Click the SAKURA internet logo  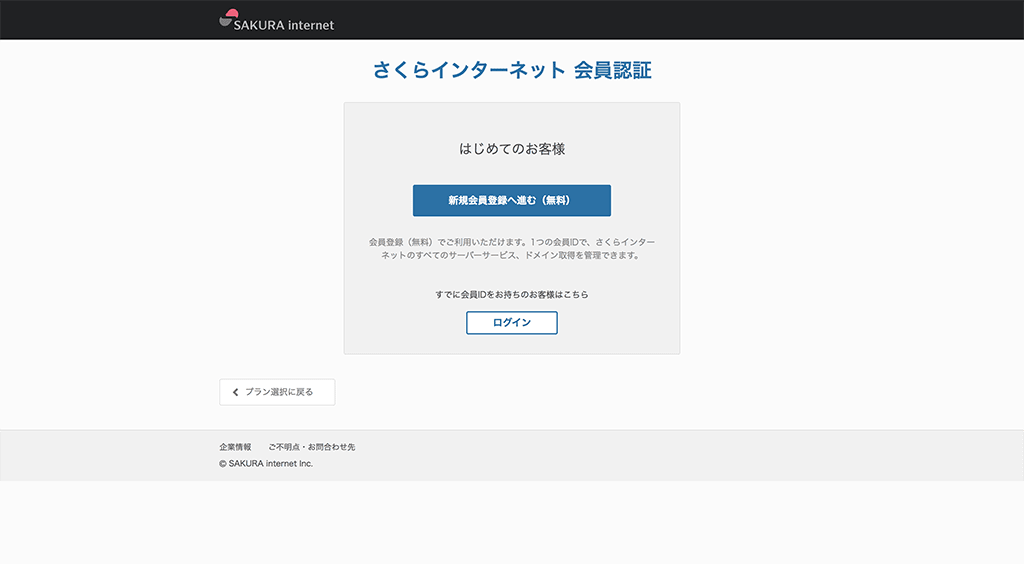pyautogui.click(x=276, y=20)
